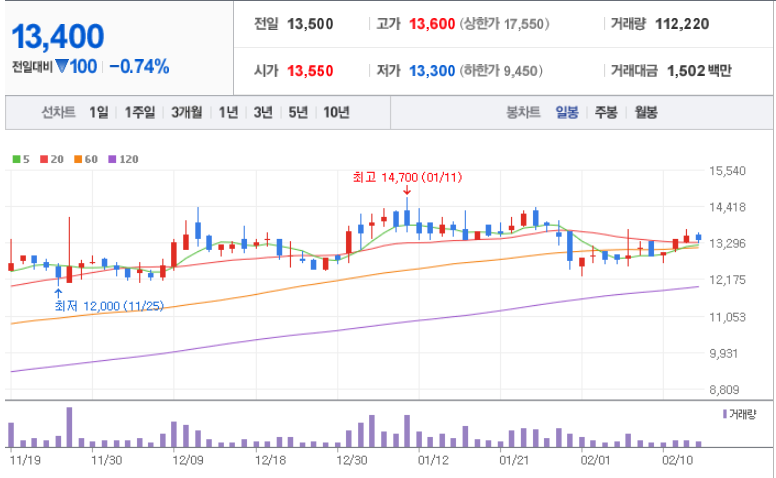This screenshot has width=776, height=478.
Task: Click the 시가 value 13,550
Action: 310,71
